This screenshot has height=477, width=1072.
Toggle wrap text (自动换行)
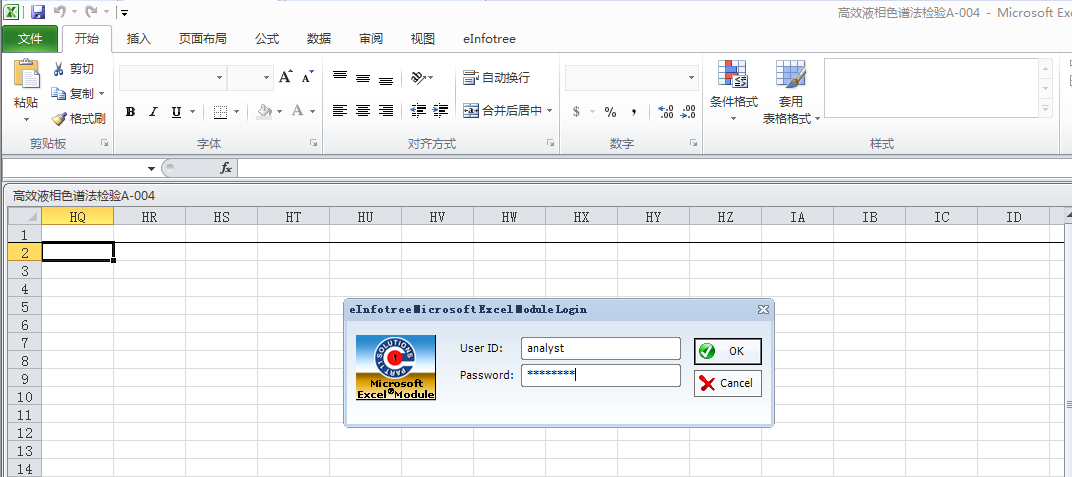[x=497, y=78]
